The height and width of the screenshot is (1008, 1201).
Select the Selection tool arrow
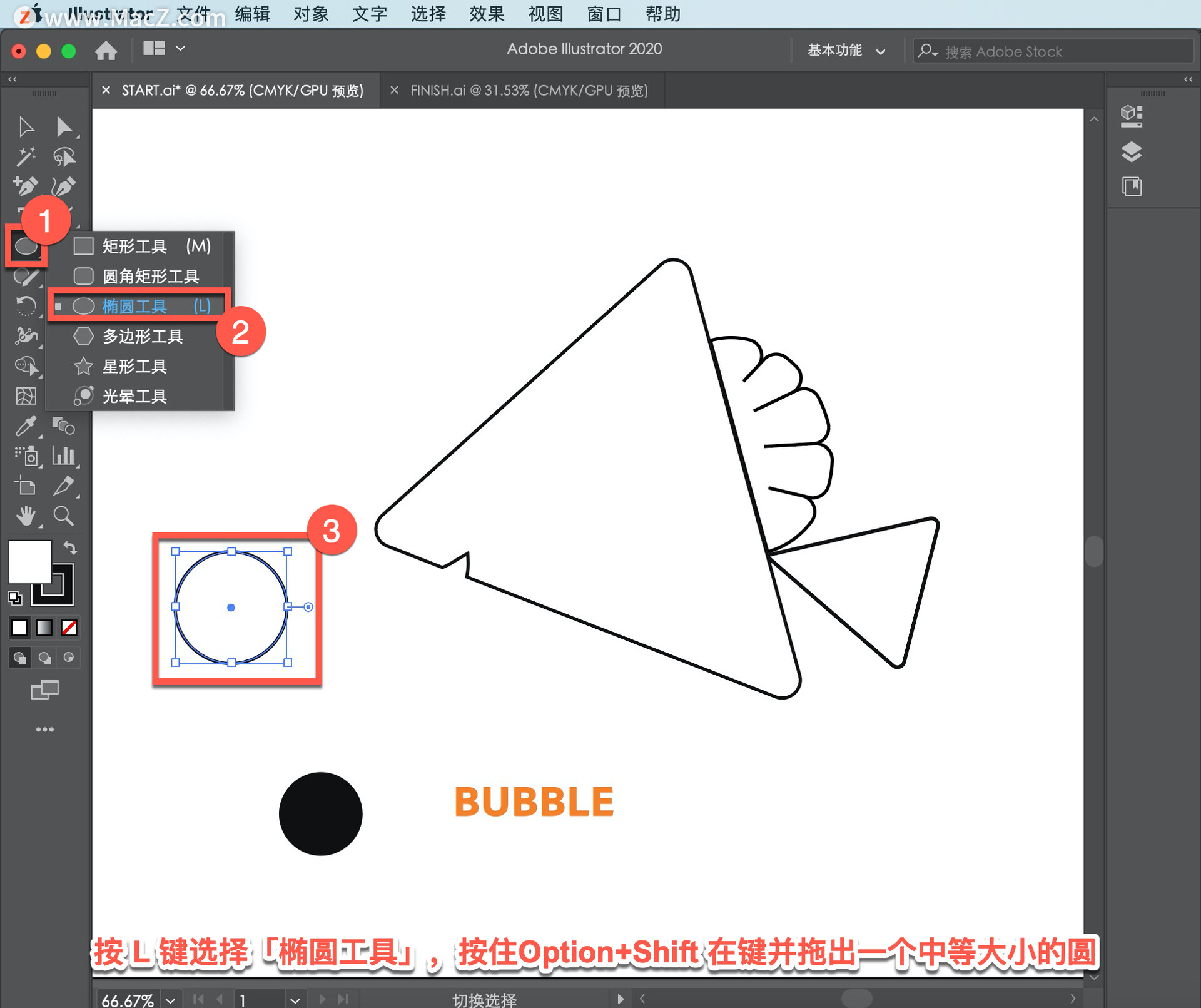coord(26,126)
